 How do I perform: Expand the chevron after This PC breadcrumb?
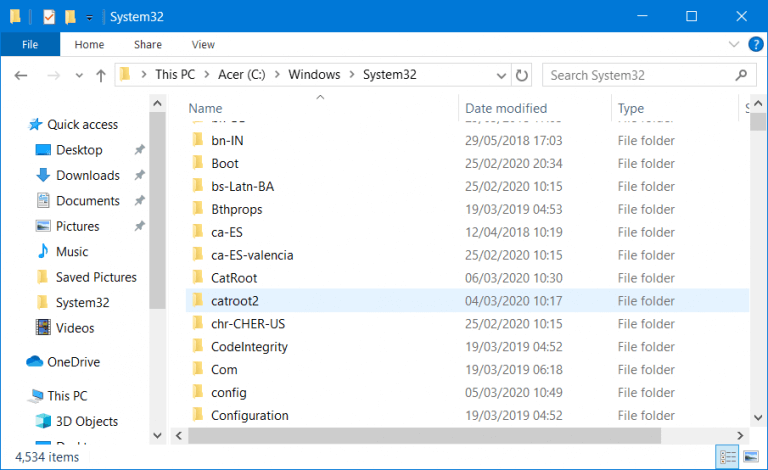coord(207,74)
